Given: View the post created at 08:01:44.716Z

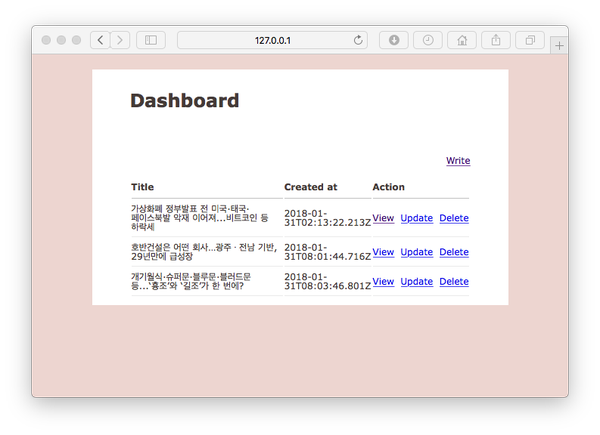Looking at the screenshot, I should [x=383, y=252].
